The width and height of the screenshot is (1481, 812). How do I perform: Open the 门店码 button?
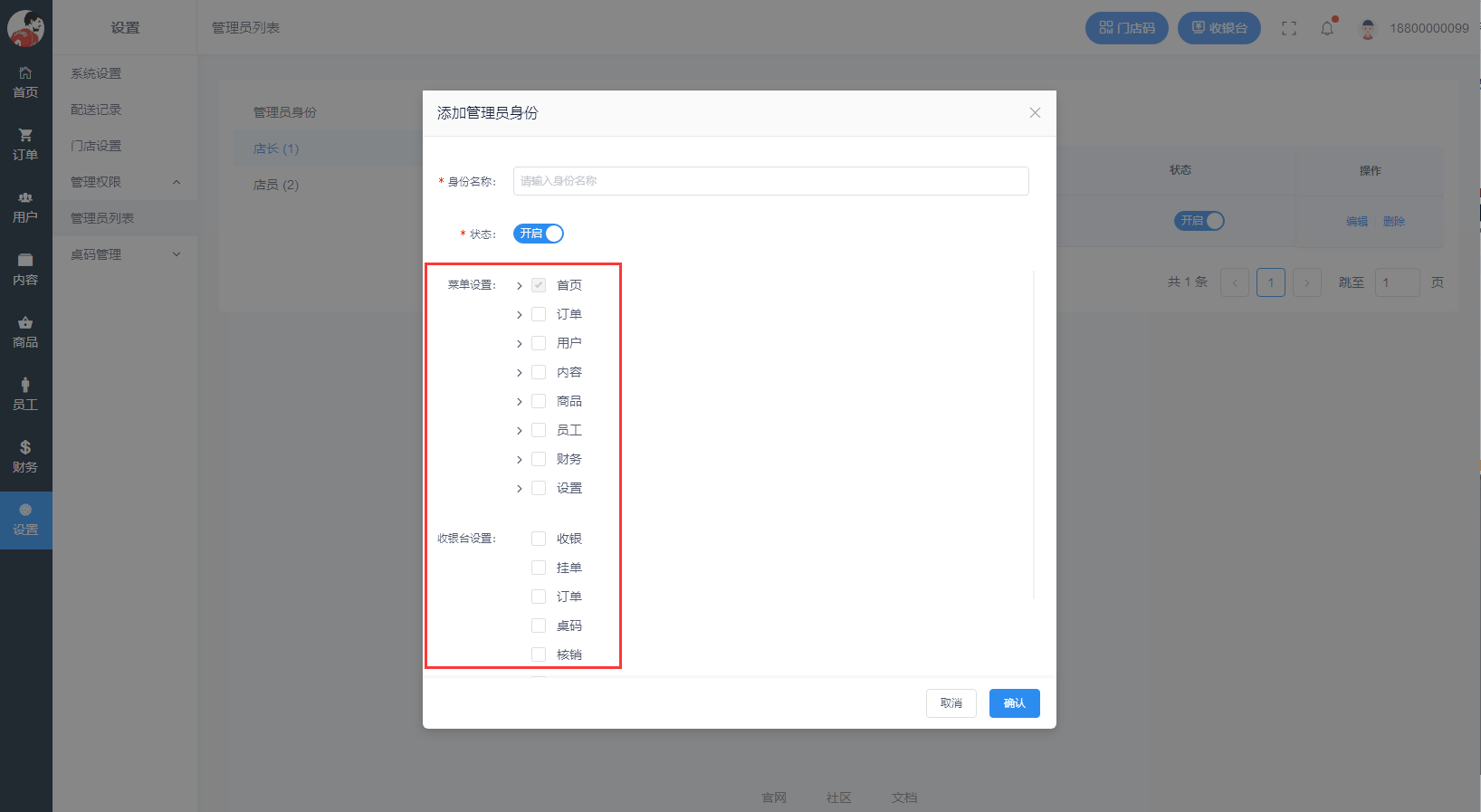(x=1127, y=28)
